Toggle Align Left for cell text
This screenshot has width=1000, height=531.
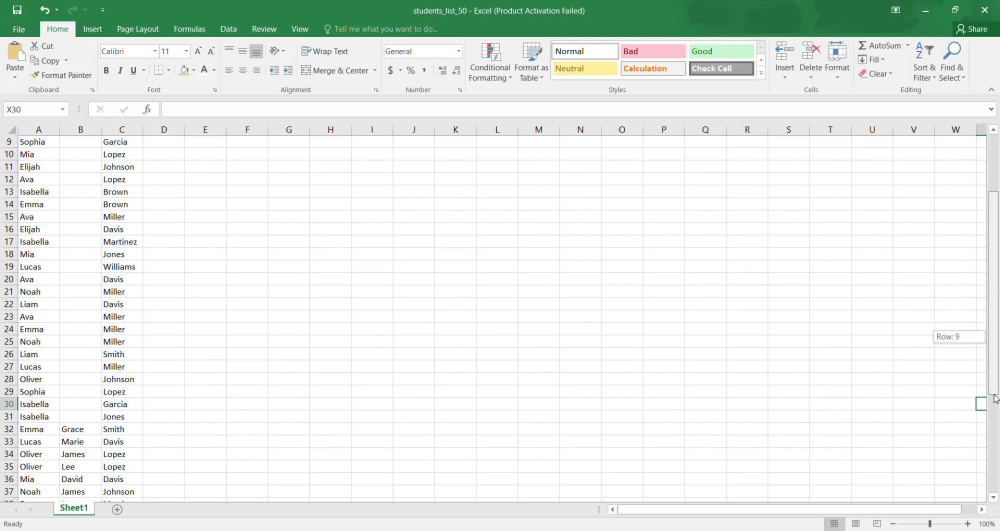(x=229, y=70)
